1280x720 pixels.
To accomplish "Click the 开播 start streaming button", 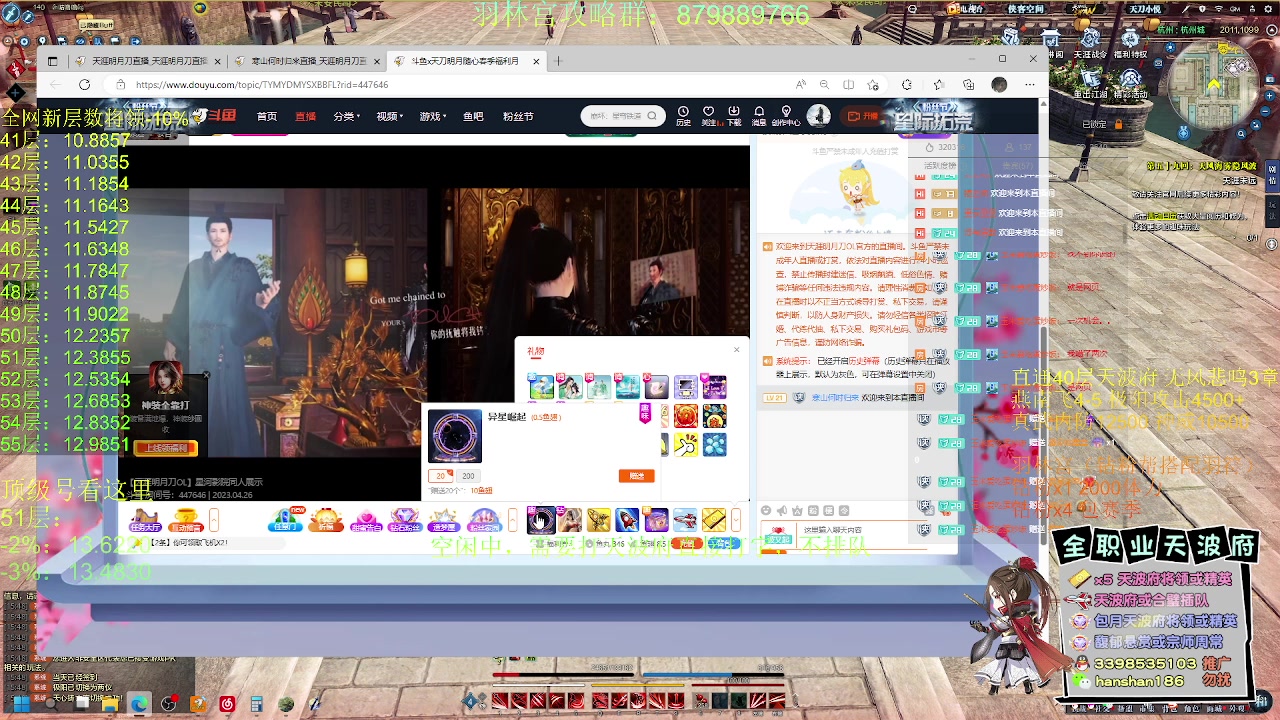I will [x=864, y=116].
